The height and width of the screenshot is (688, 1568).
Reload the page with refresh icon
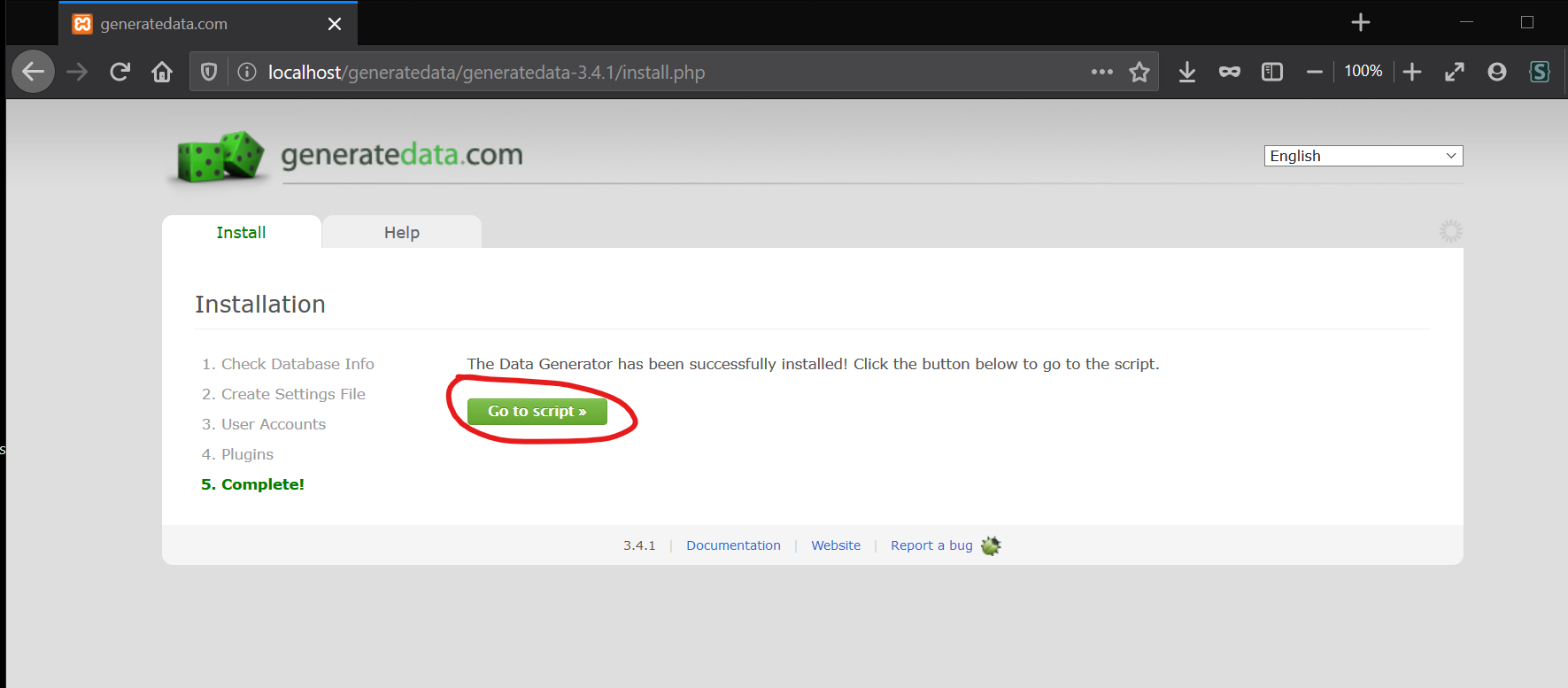(x=120, y=72)
